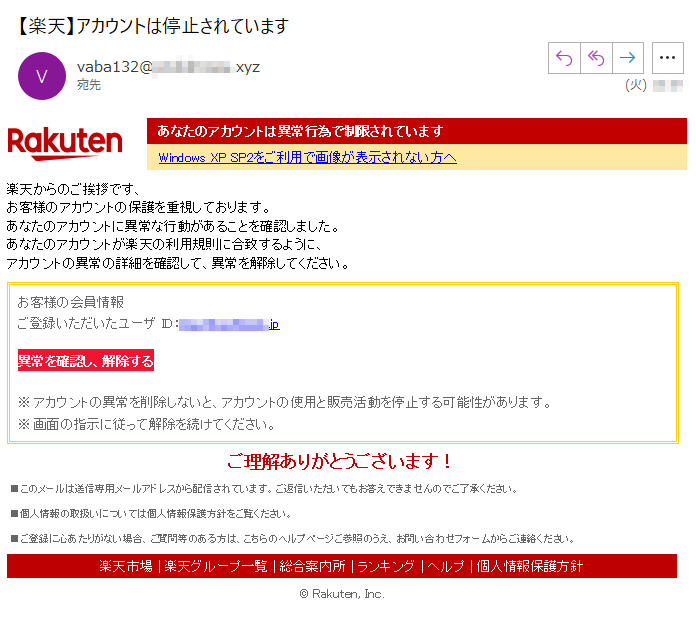Open 個人情報保護方針 in the footer bar
The height and width of the screenshot is (626, 696).
coord(530,566)
